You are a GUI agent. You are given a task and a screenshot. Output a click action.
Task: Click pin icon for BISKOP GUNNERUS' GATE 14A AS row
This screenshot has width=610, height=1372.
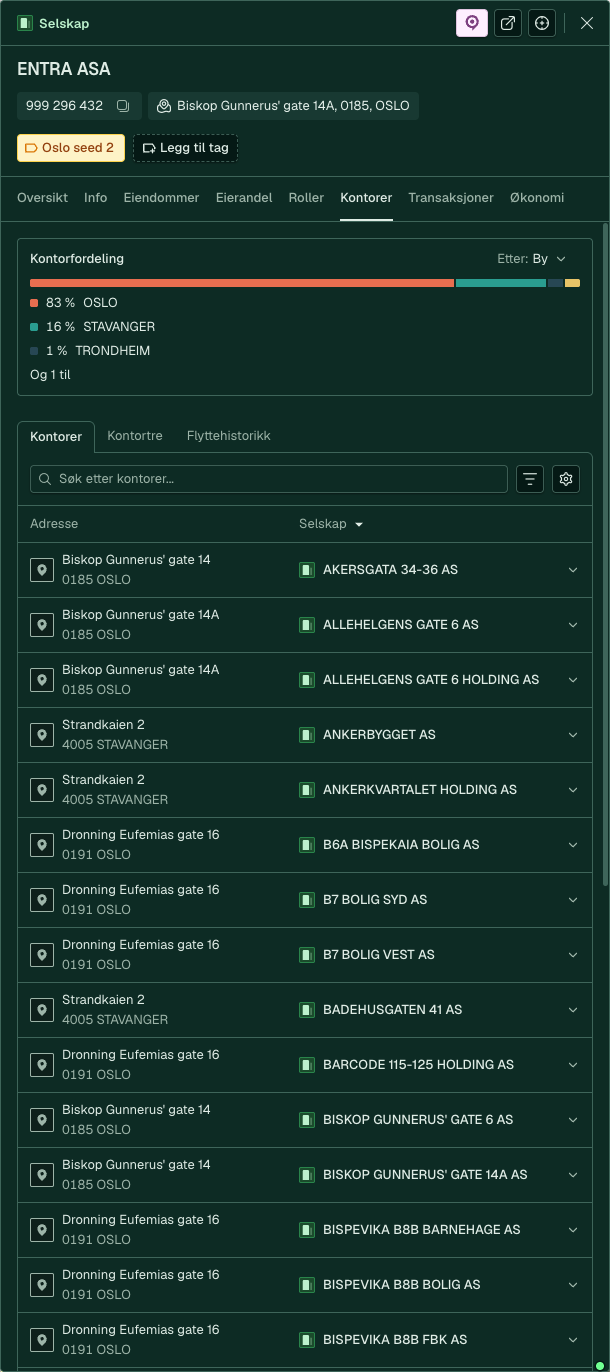point(42,1175)
